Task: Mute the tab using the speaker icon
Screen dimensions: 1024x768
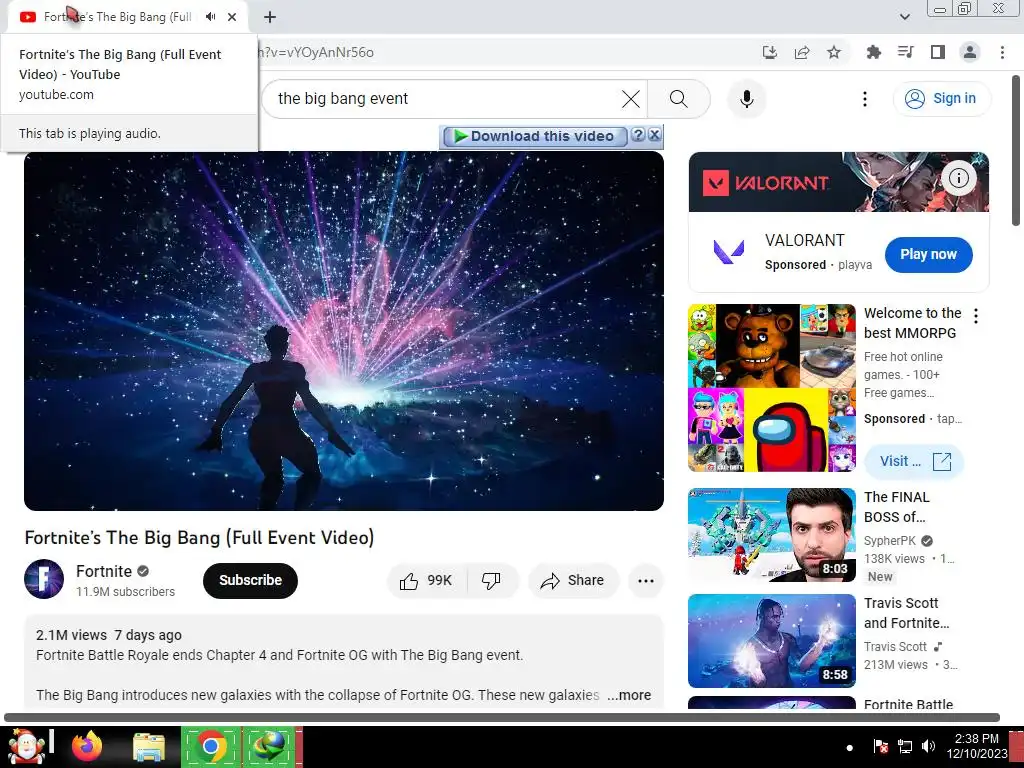Action: pyautogui.click(x=210, y=17)
